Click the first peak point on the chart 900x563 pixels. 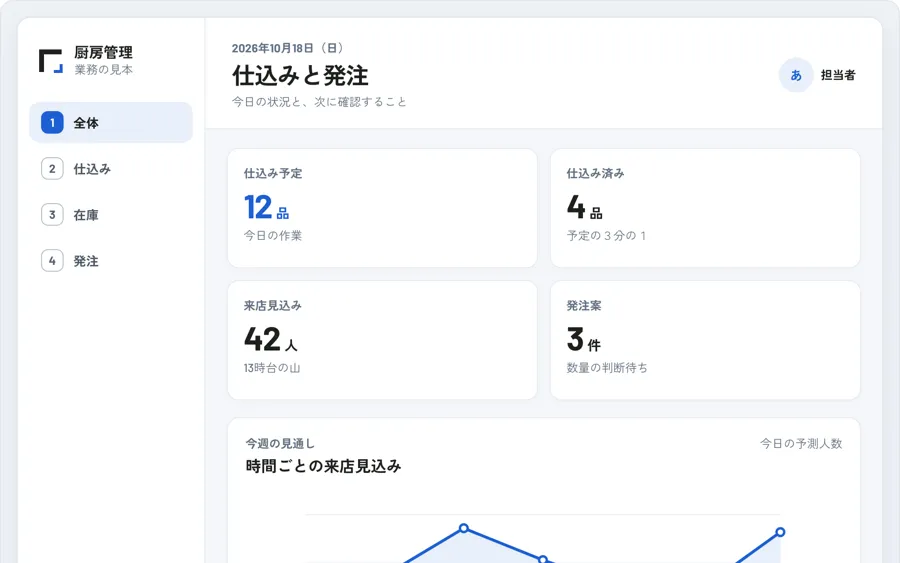(x=464, y=528)
